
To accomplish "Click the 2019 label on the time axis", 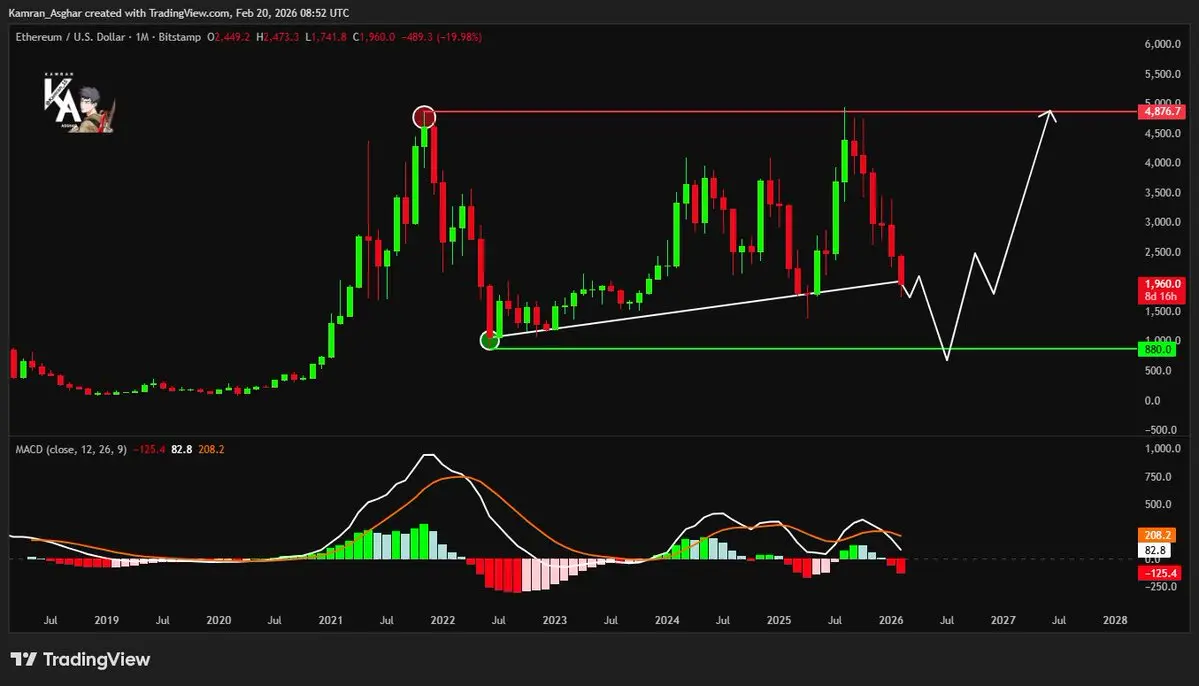I will pos(106,620).
